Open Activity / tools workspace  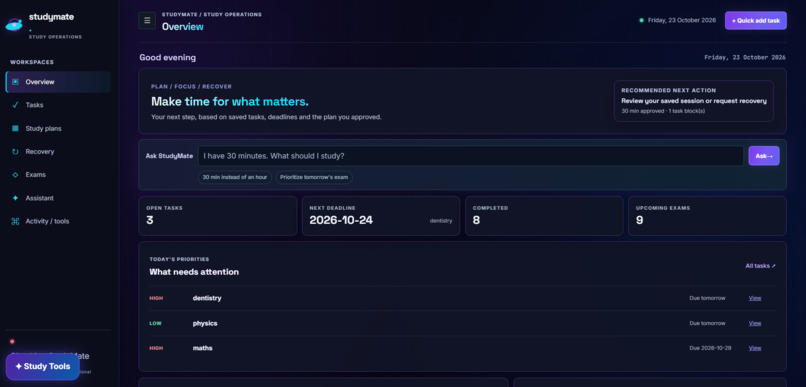coord(58,222)
